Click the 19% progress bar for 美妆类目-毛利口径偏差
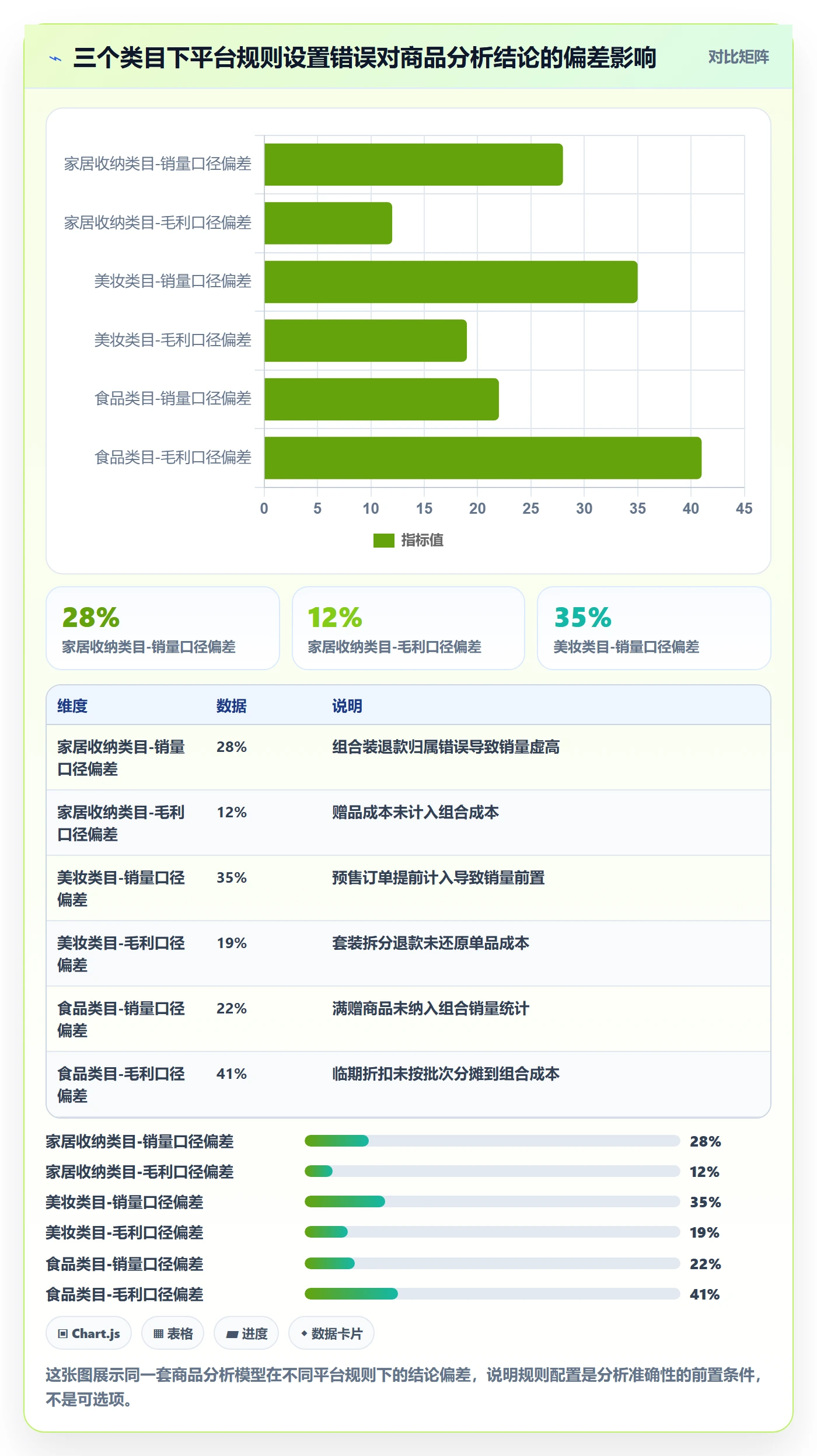 (493, 1232)
